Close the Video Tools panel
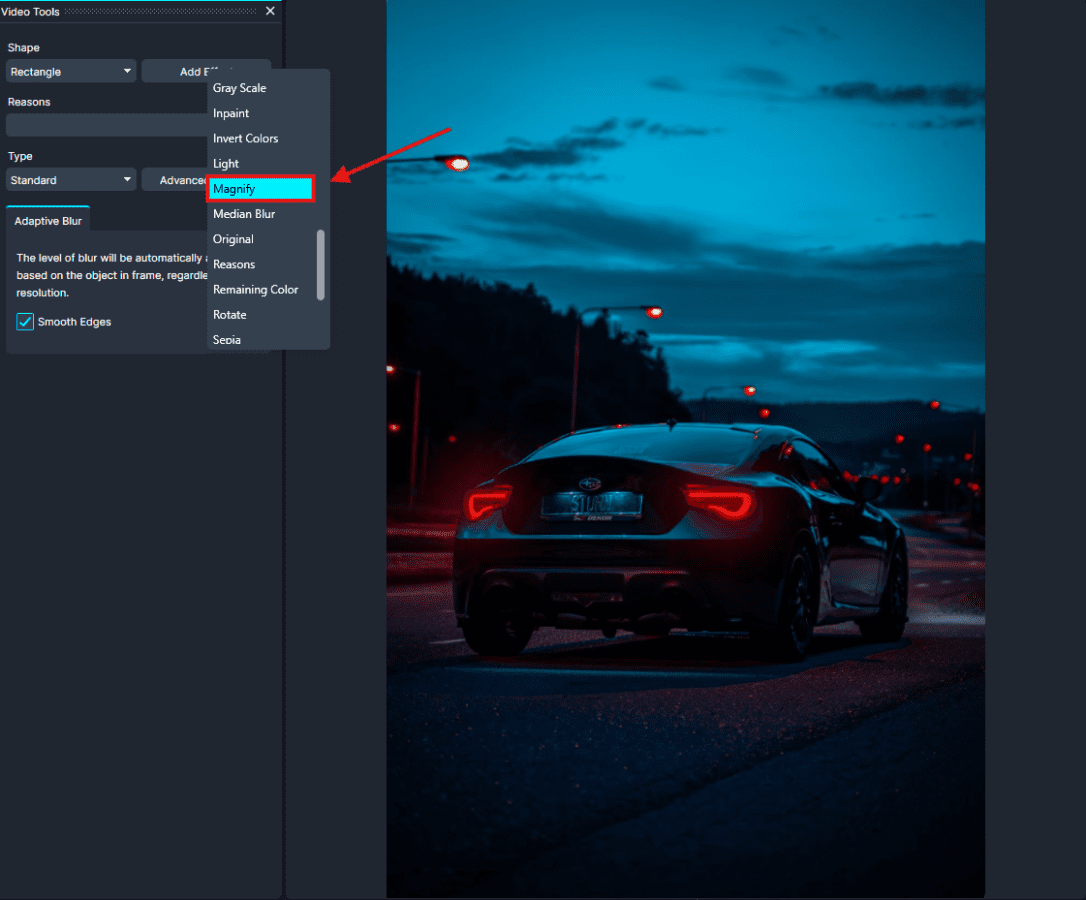Screen dimensions: 1086x900 click(x=270, y=11)
